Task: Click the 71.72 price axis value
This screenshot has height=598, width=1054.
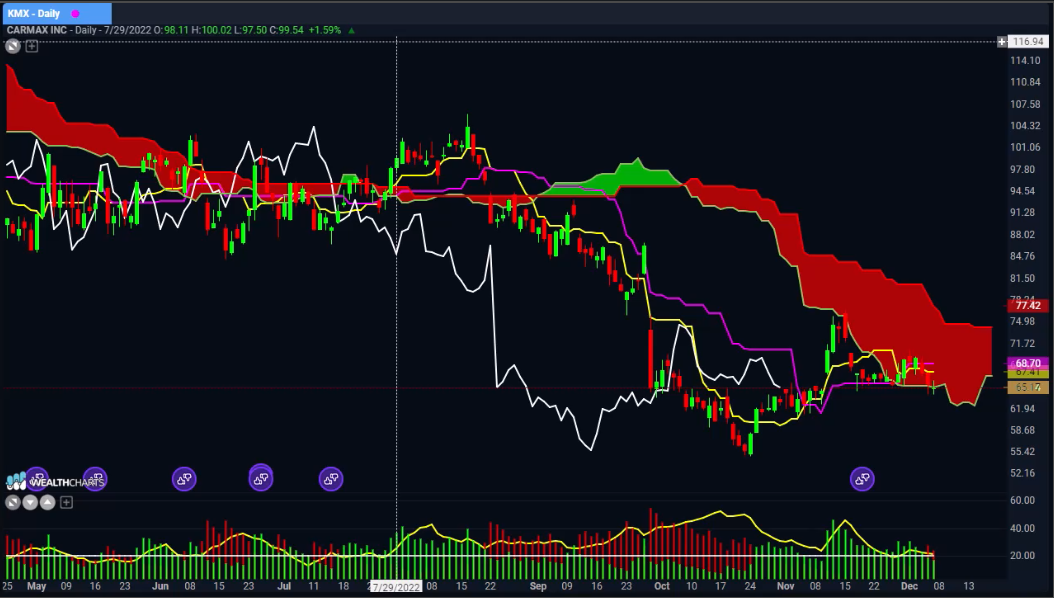Action: point(1022,343)
